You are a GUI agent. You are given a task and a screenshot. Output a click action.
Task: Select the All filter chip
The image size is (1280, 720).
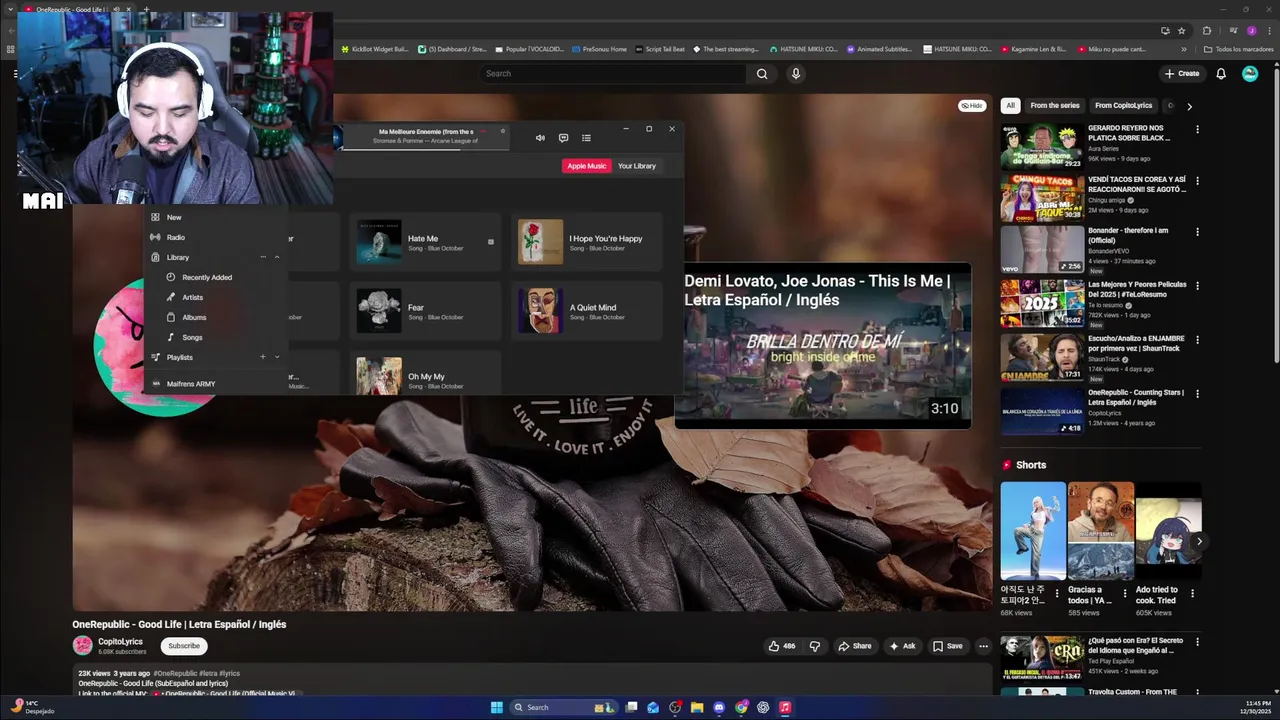[1010, 105]
